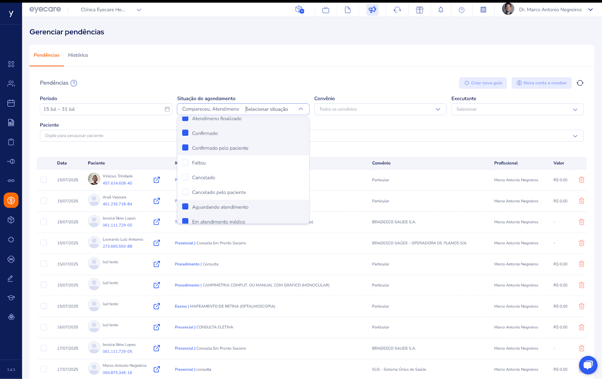Click the TV icon in top bar
Viewport: 602px width, 379px height.
[326, 10]
